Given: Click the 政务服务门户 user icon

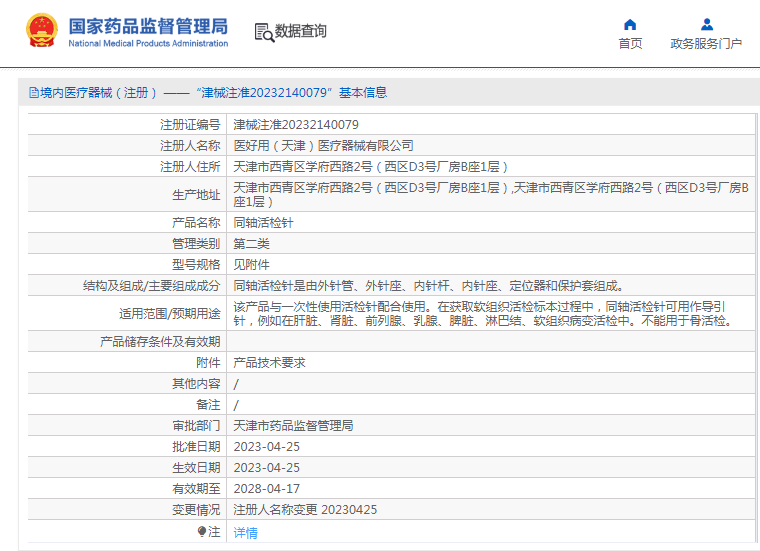Looking at the screenshot, I should coord(707,24).
